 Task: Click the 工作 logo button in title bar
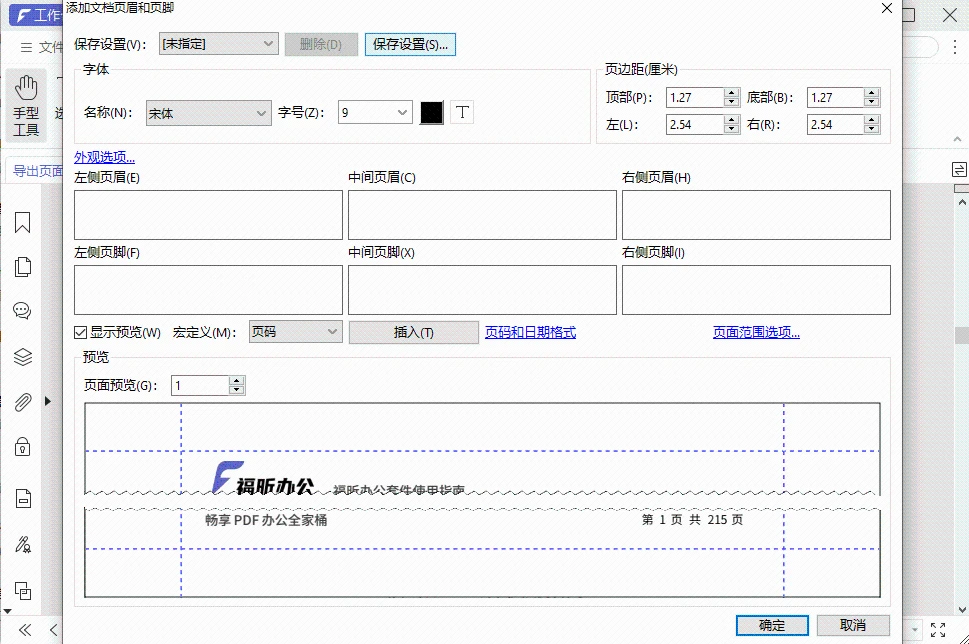(x=37, y=15)
